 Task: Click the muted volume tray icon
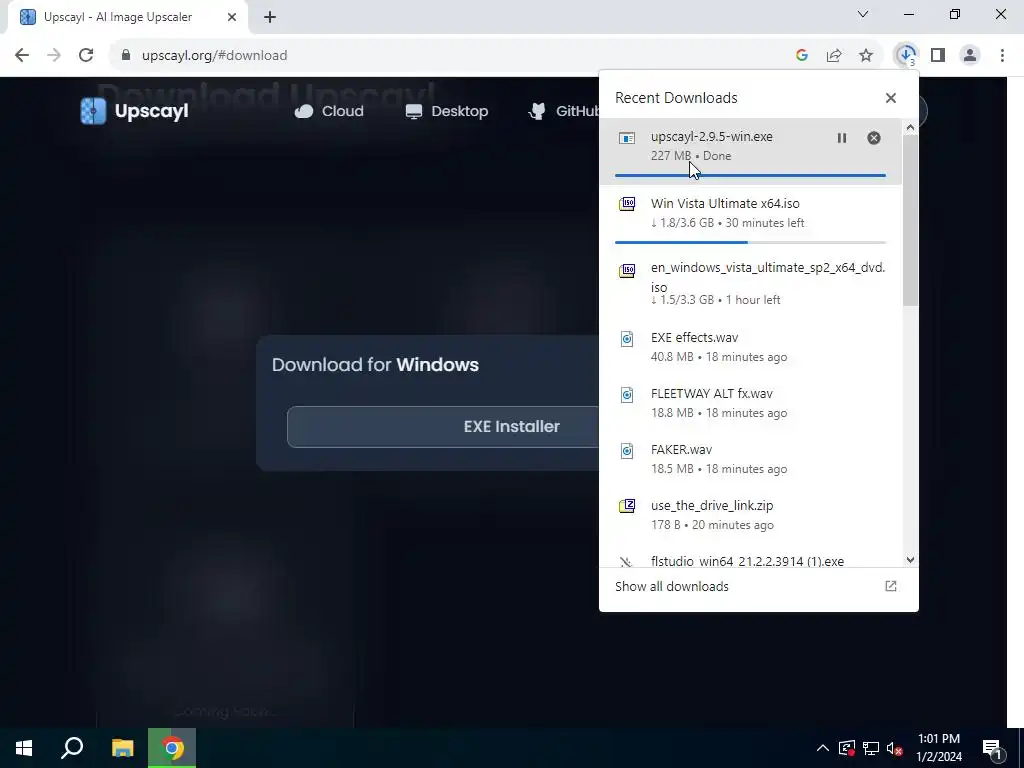click(894, 748)
